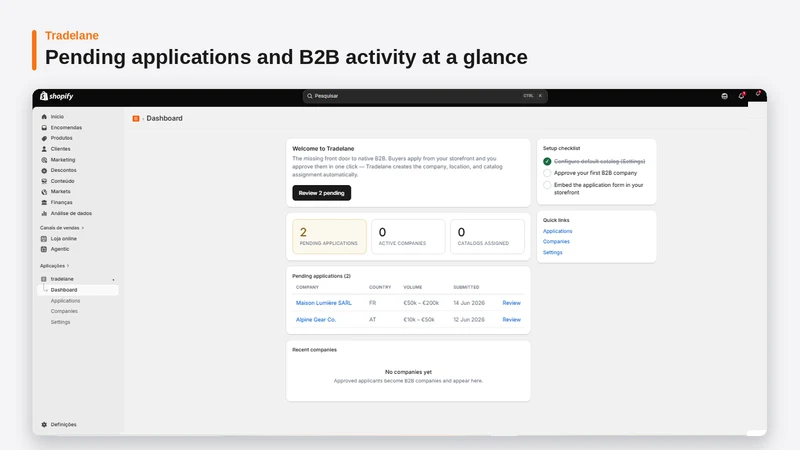Click the pin dot next to tradelane
The image size is (800, 450).
113,280
